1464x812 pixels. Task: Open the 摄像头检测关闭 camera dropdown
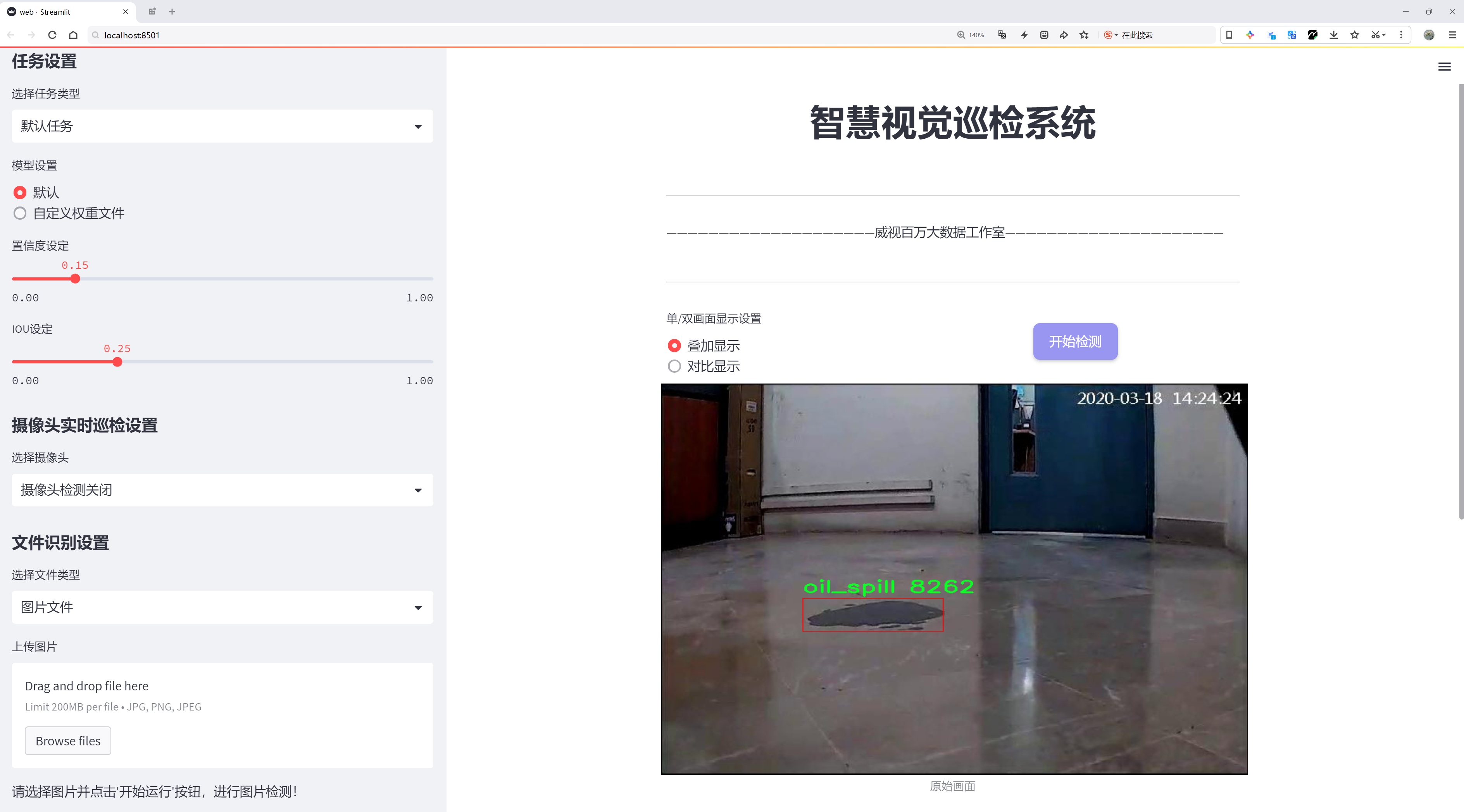click(x=222, y=490)
